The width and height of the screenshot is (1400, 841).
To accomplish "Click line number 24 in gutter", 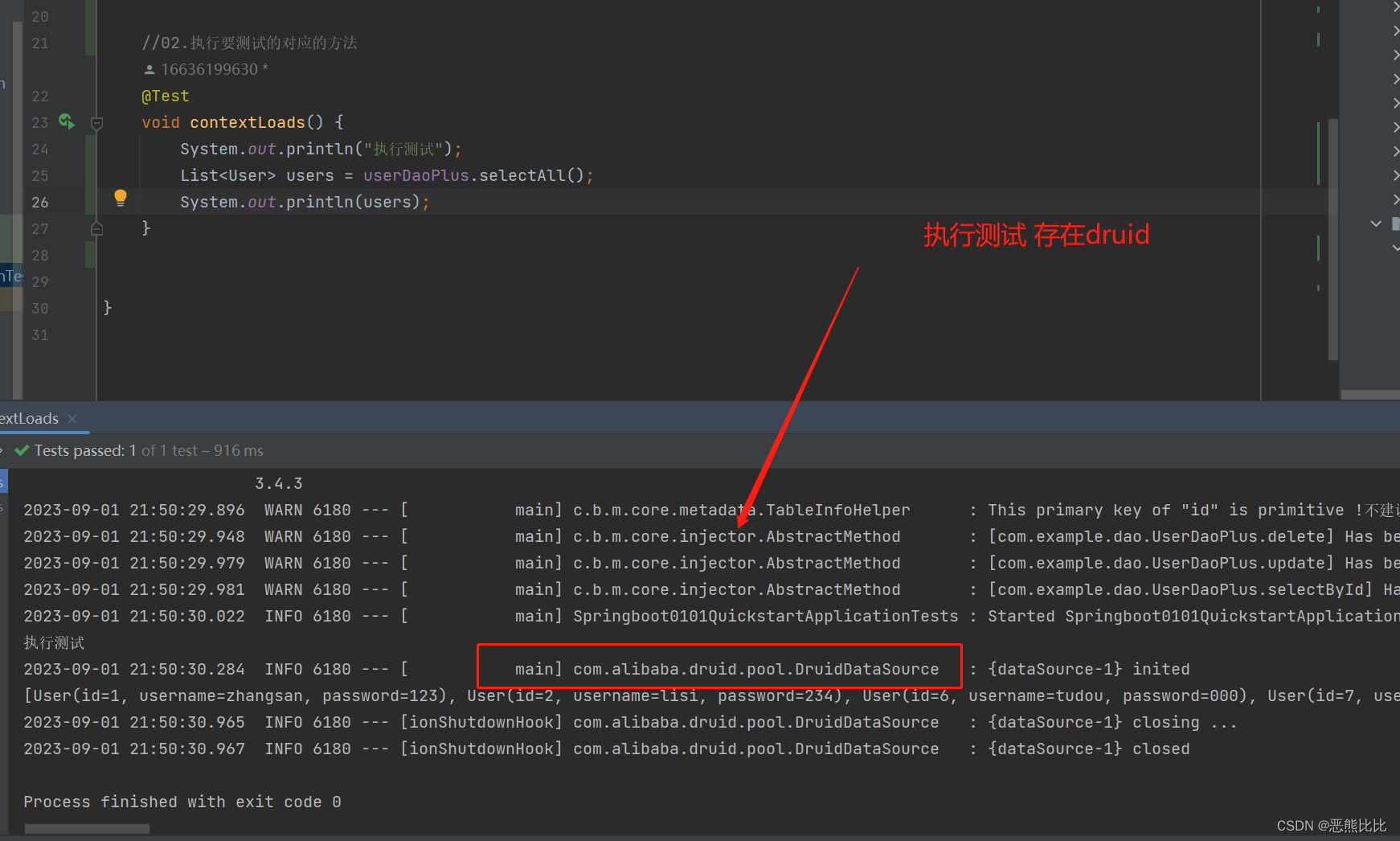I will click(x=40, y=149).
